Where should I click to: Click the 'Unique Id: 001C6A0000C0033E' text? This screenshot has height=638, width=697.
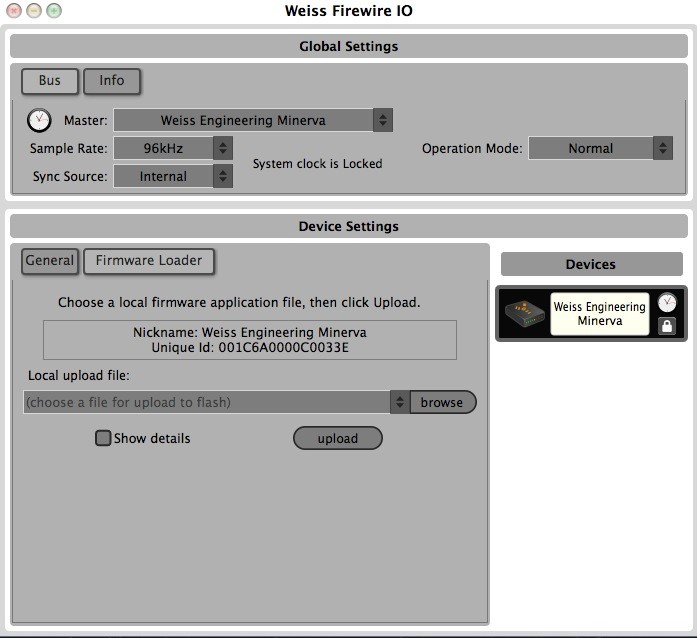(x=250, y=348)
